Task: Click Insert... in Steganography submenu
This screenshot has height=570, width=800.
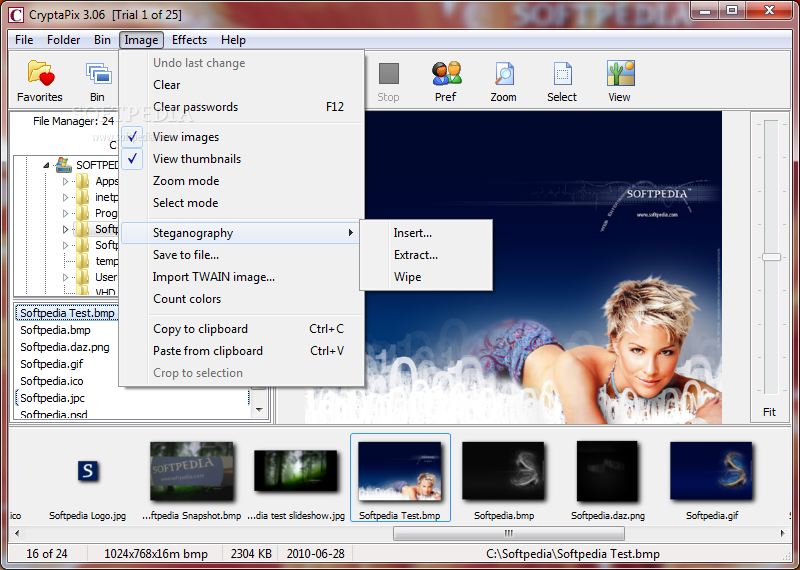Action: [427, 233]
